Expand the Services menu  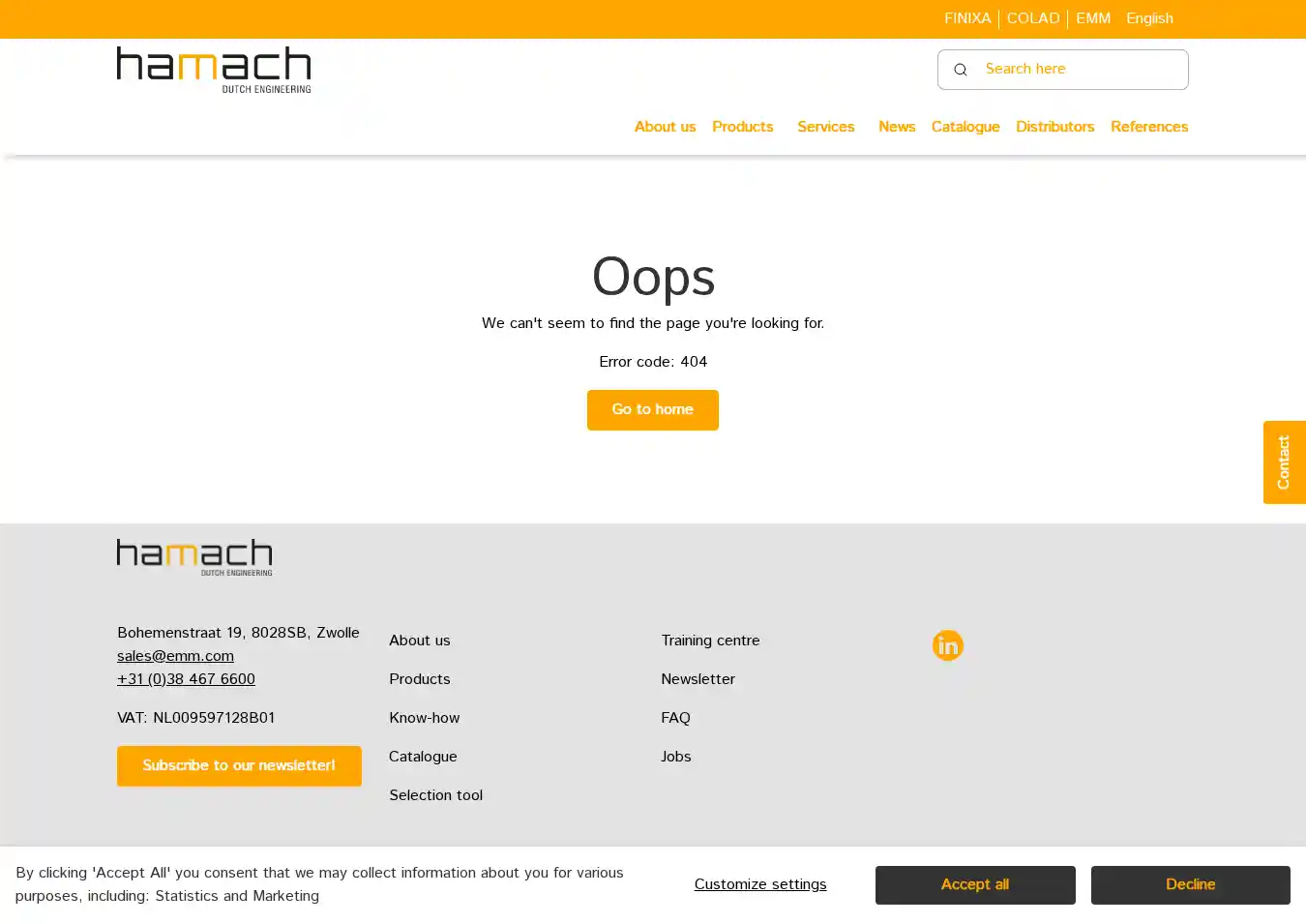click(x=825, y=127)
